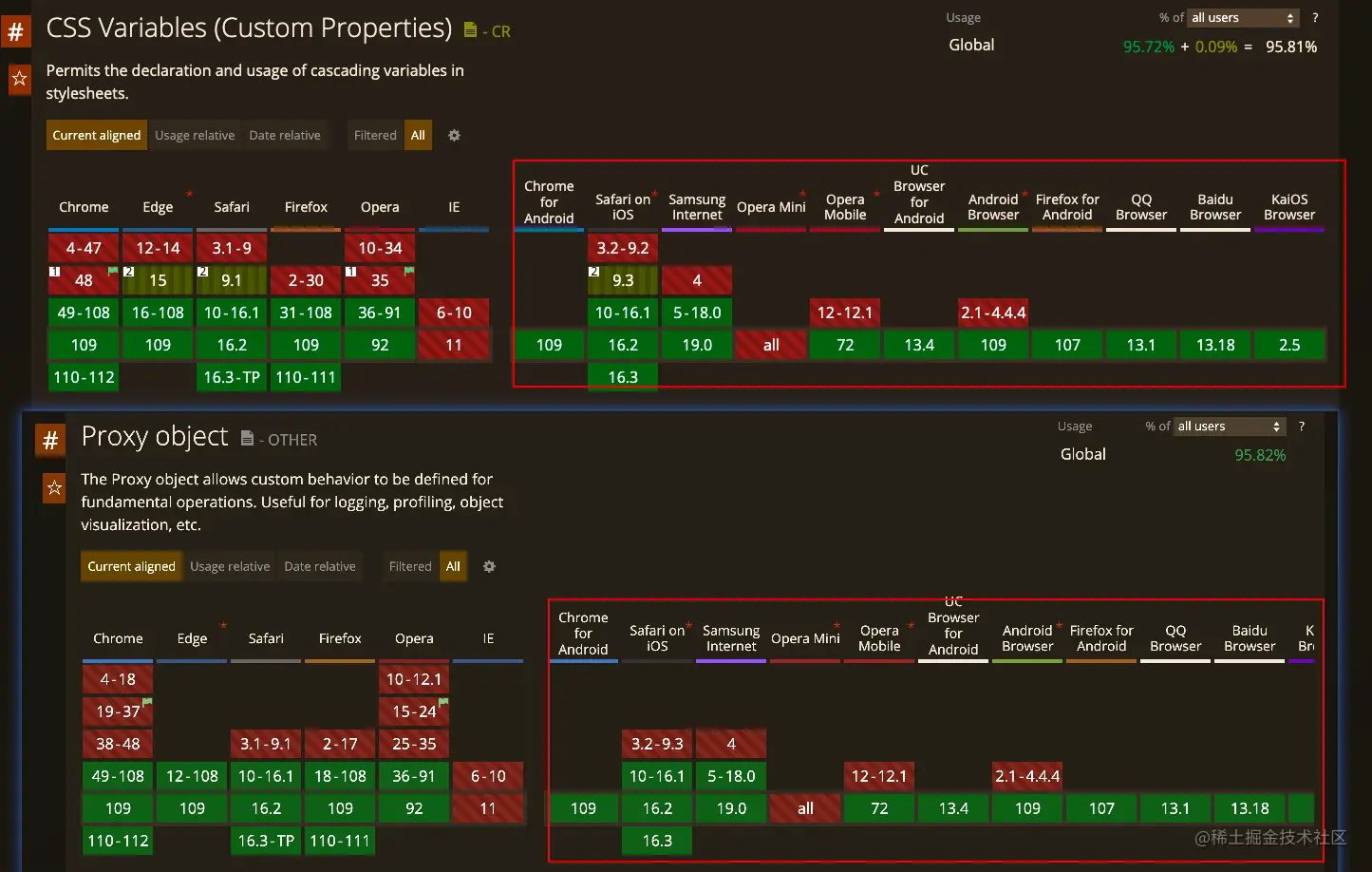
Task: Select Date relative in Proxy object panel
Action: coord(320,566)
